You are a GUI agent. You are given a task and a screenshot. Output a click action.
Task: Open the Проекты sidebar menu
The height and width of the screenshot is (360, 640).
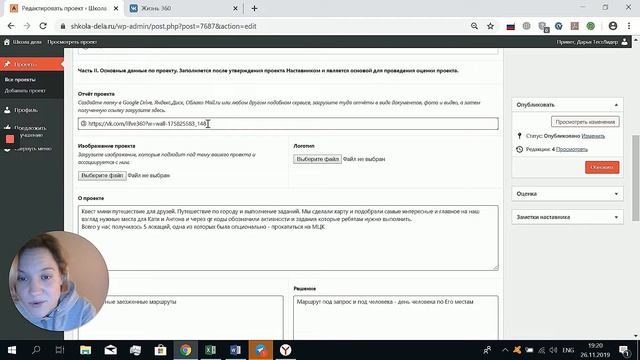[x=32, y=64]
